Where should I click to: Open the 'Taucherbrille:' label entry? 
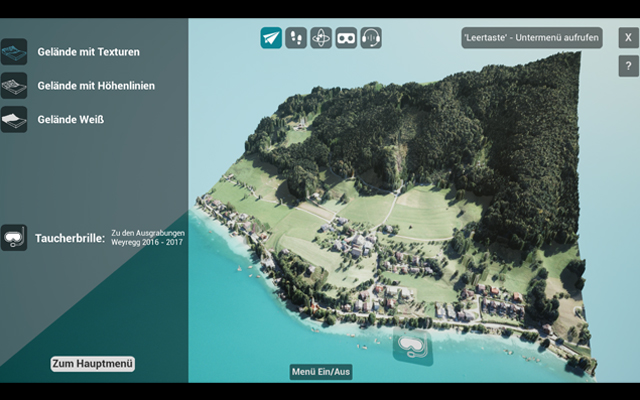[70, 238]
